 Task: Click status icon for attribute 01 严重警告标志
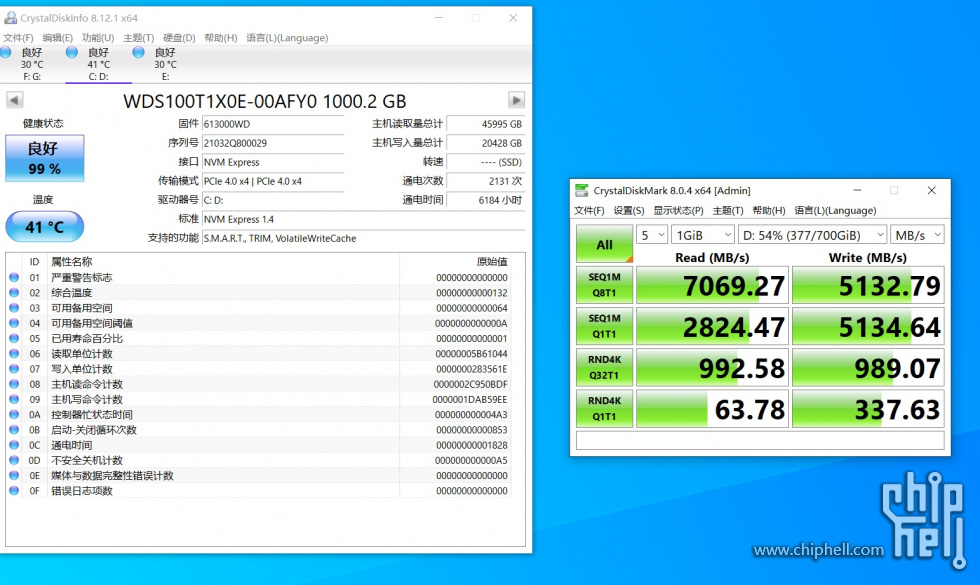pos(14,278)
